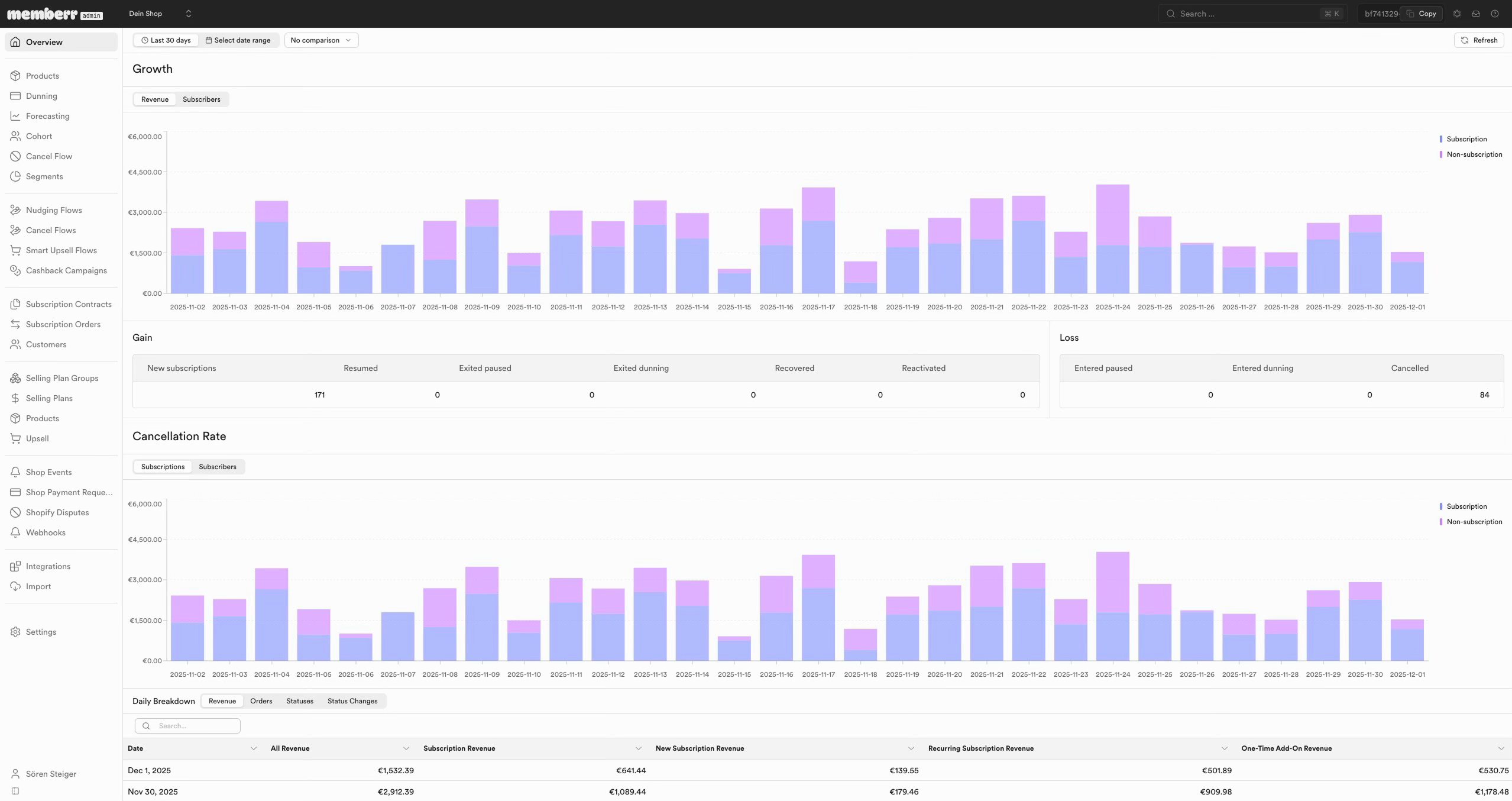1512x801 pixels.
Task: Click the help question mark icon
Action: click(1495, 14)
